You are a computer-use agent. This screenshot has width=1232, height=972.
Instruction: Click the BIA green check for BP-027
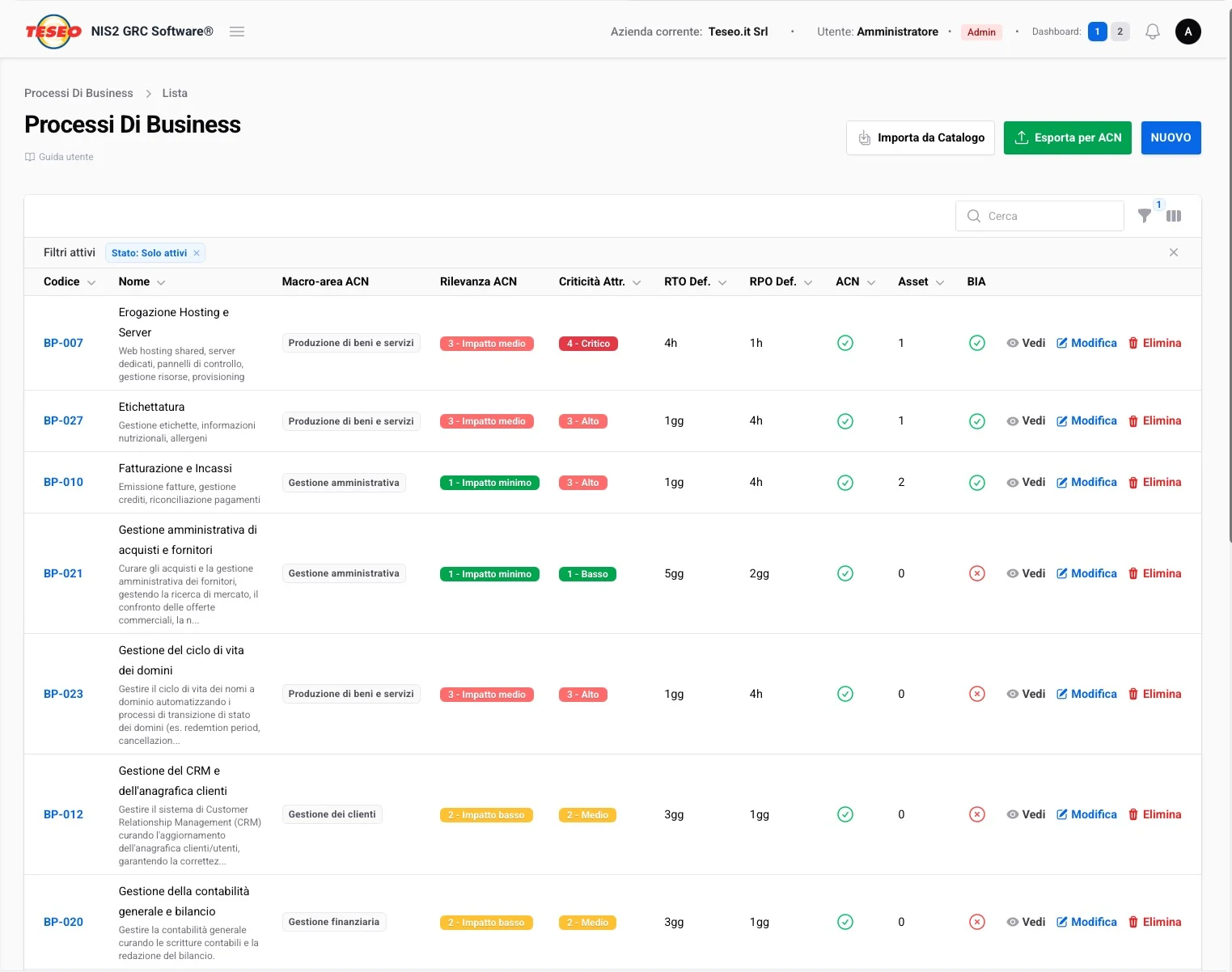[x=977, y=421]
